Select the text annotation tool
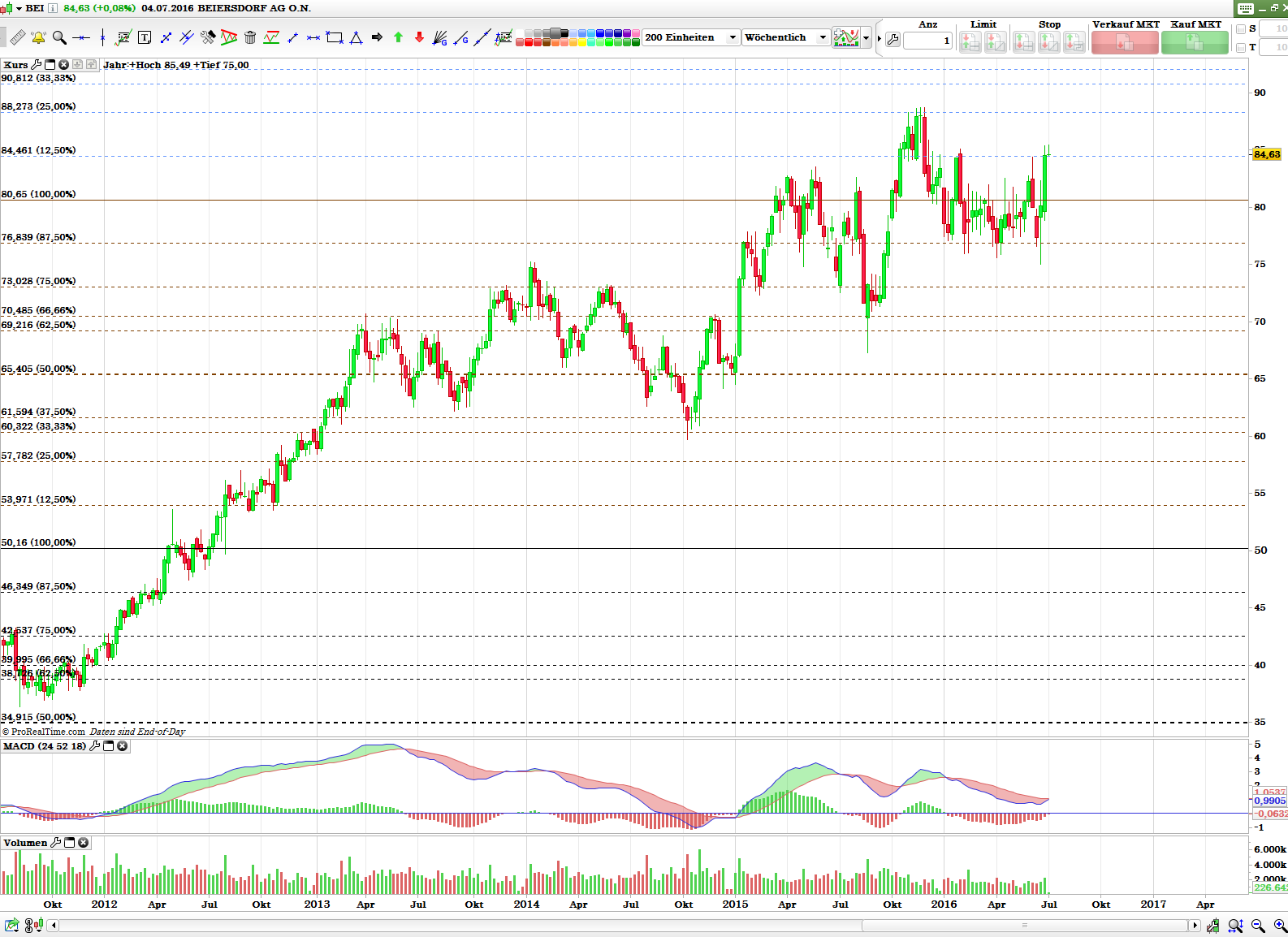Image resolution: width=1288 pixels, height=937 pixels. pos(145,37)
